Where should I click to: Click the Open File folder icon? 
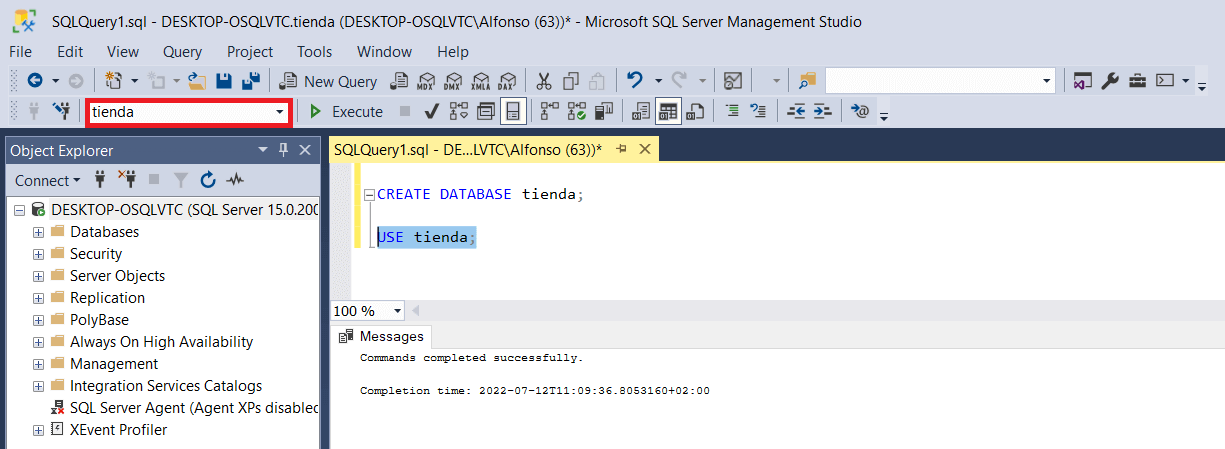[x=197, y=81]
